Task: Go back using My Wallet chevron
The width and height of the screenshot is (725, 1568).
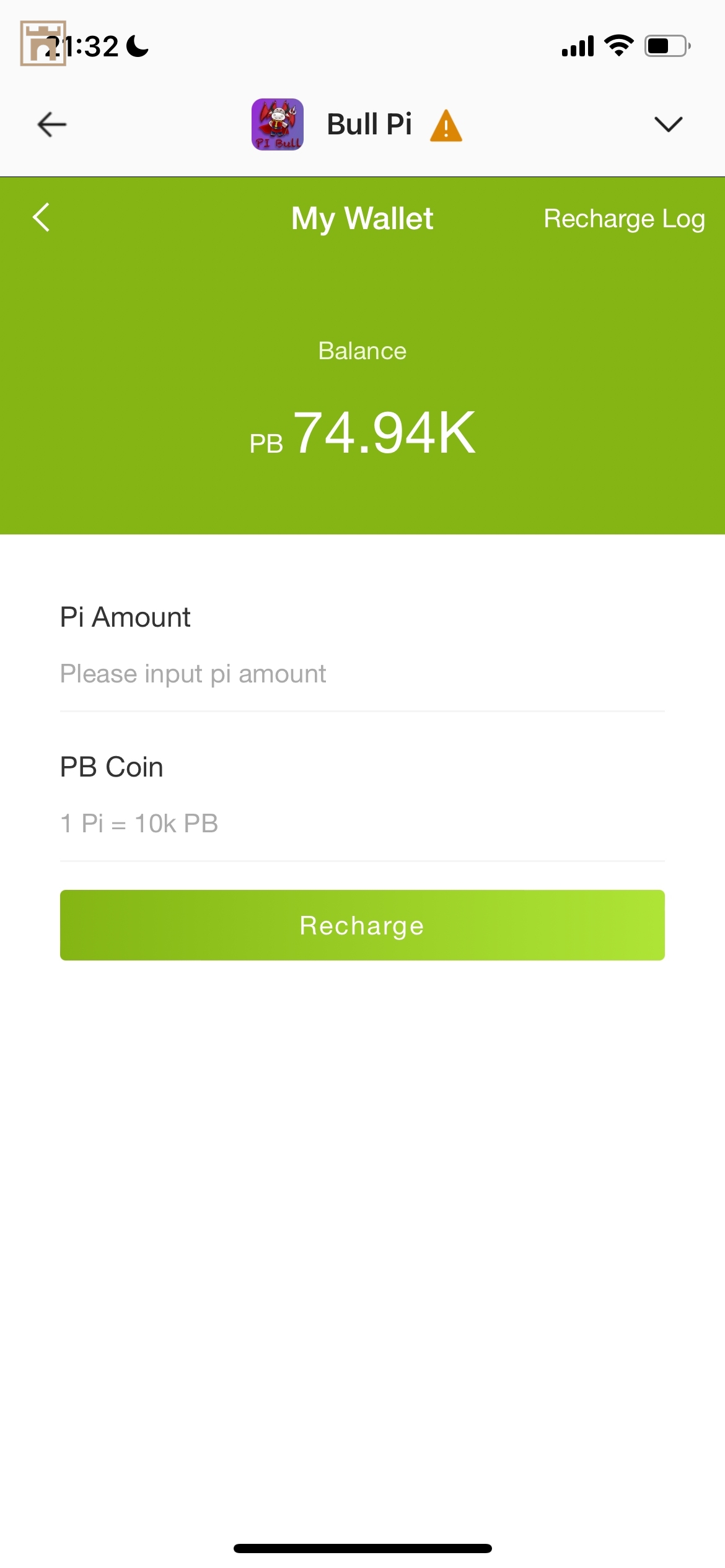Action: (x=41, y=217)
